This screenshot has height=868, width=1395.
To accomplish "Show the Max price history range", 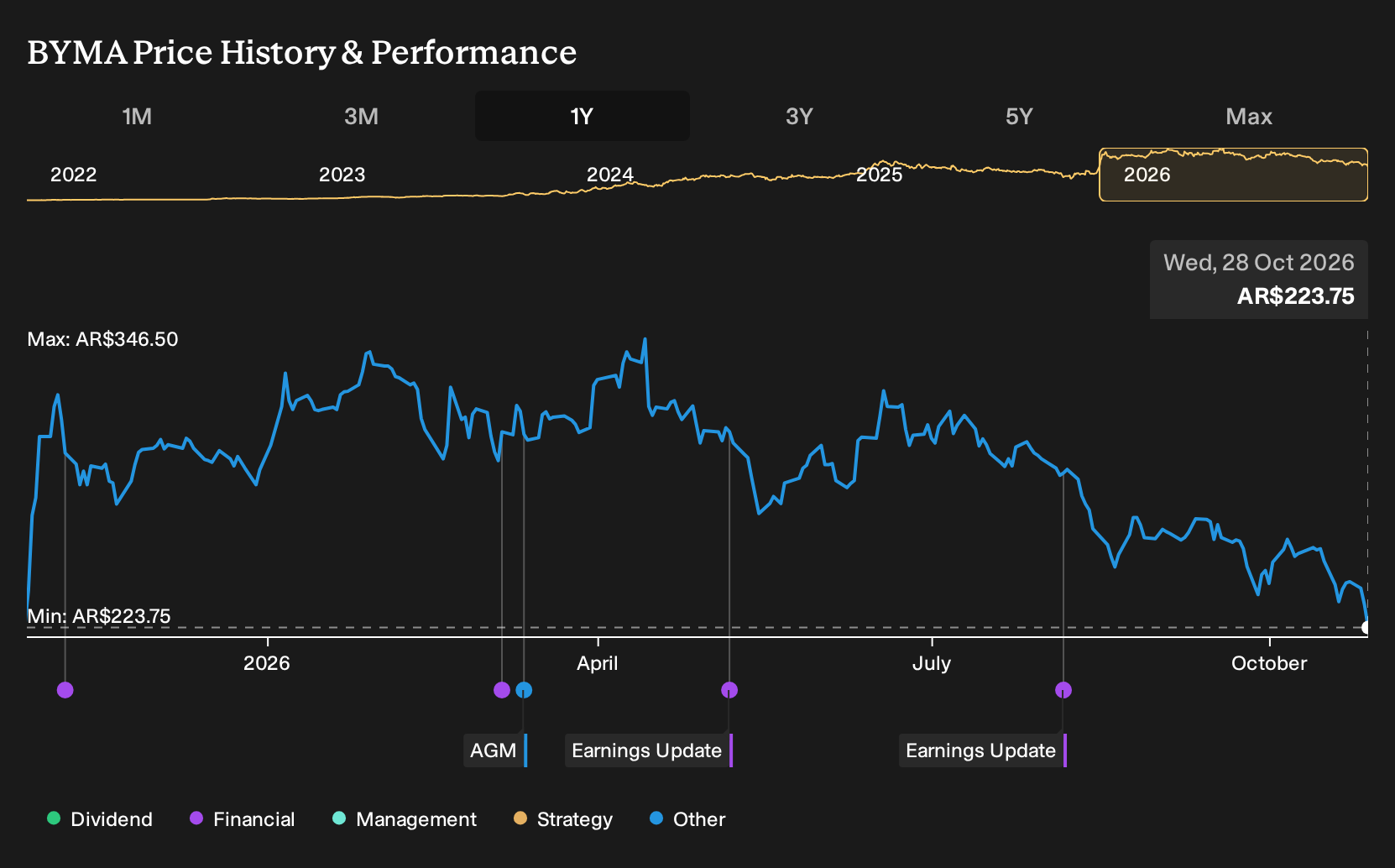I will click(1249, 116).
